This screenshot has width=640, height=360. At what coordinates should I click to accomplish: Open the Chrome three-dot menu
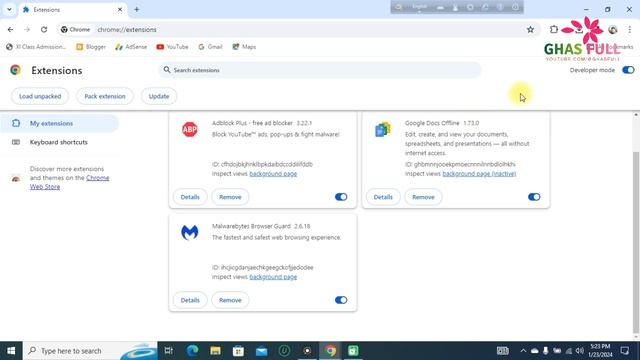630,29
